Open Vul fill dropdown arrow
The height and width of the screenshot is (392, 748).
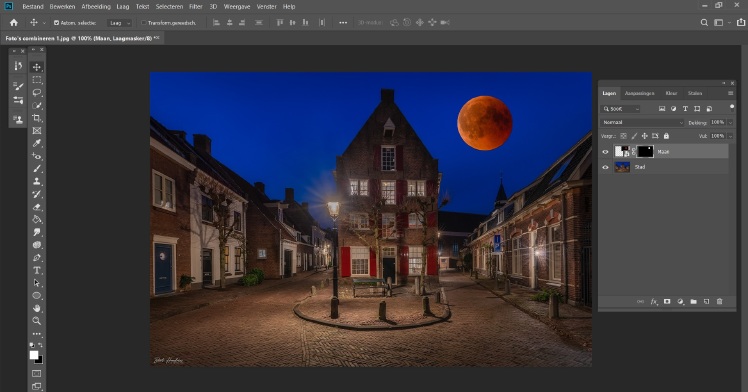(x=730, y=136)
